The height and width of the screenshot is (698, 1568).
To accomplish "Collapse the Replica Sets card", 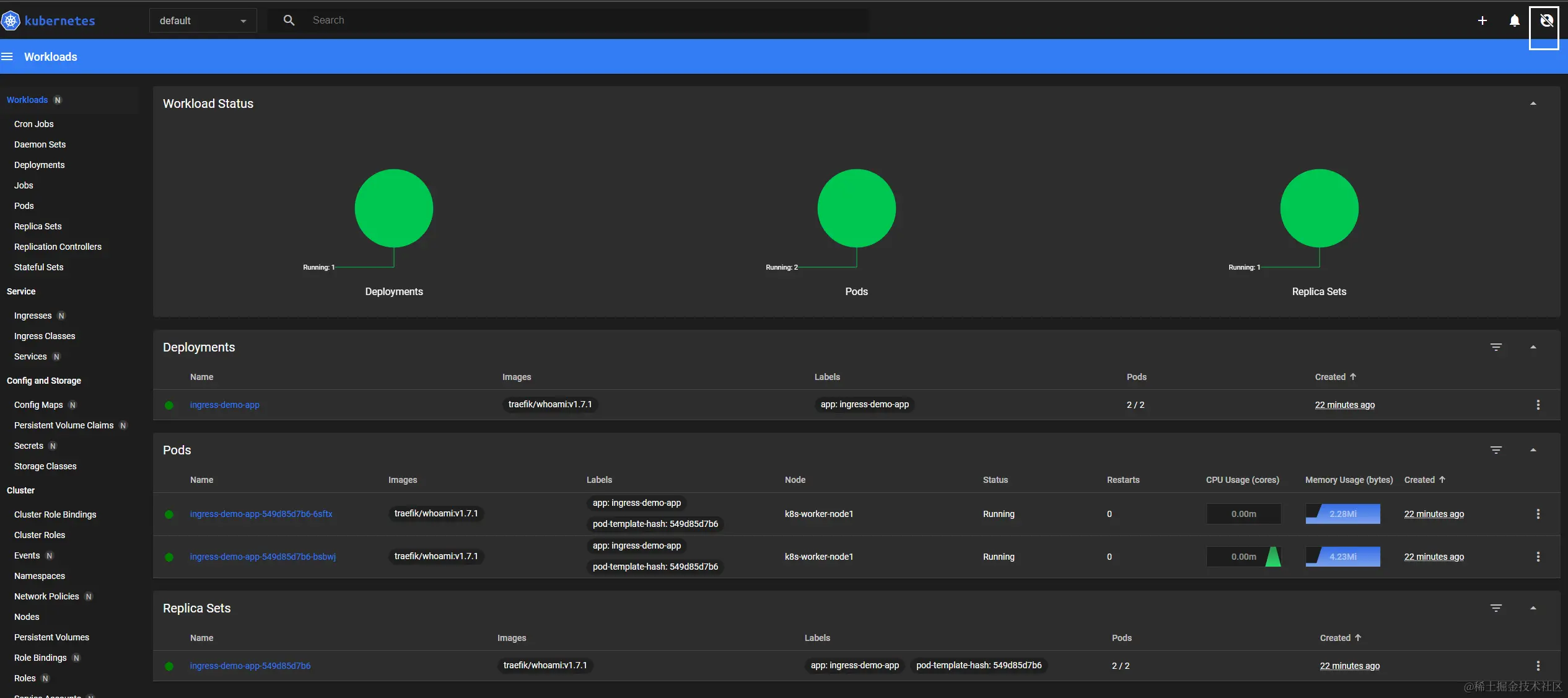I will [x=1533, y=608].
